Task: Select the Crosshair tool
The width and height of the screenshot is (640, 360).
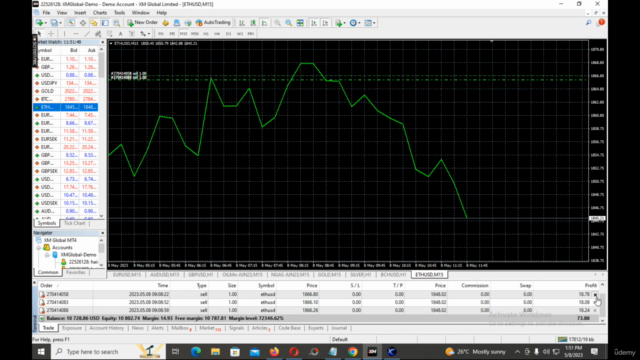Action: pyautogui.click(x=51, y=33)
